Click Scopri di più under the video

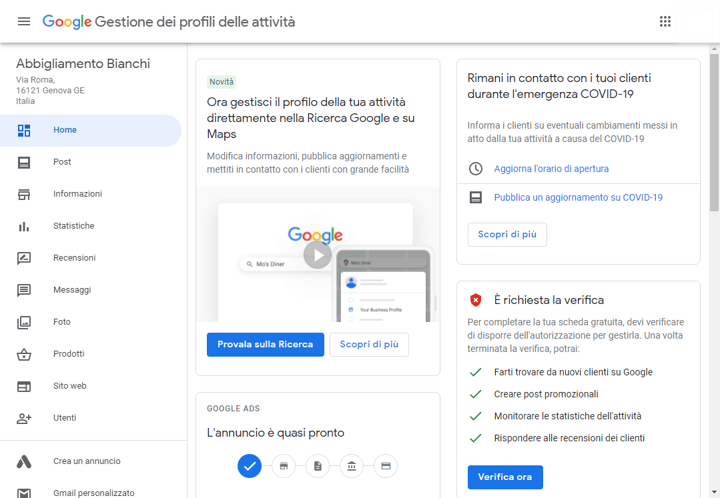(369, 345)
